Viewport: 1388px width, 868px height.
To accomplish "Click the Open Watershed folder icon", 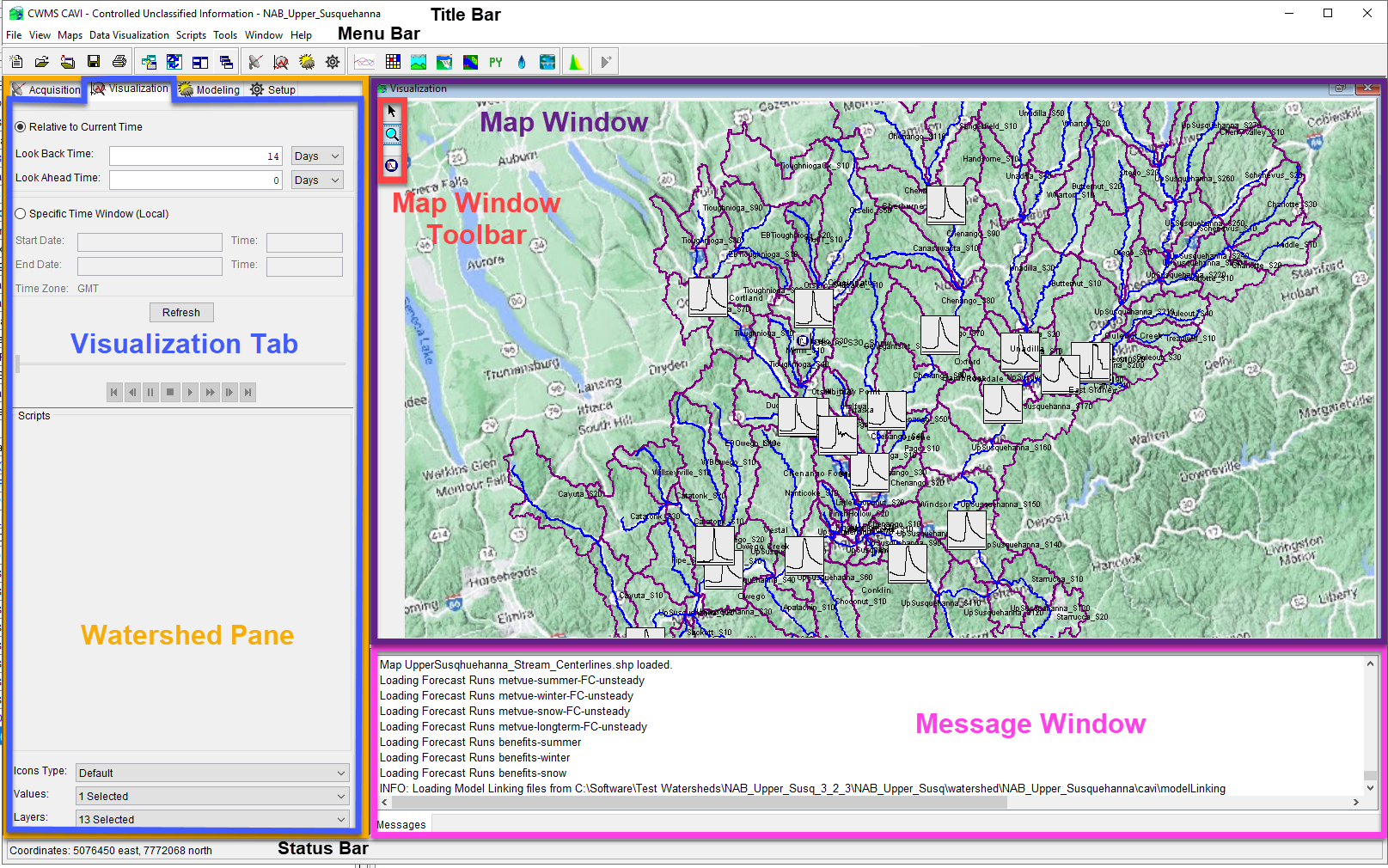I will point(41,62).
